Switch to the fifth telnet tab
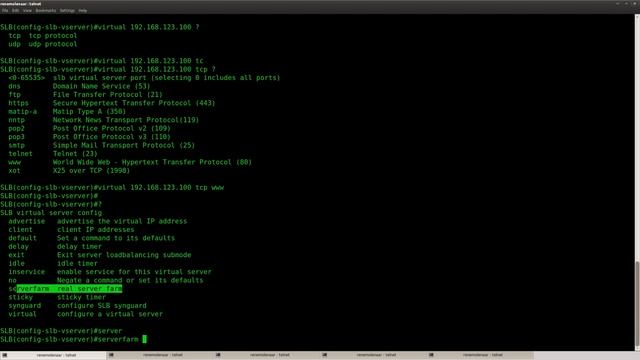Screen dimensions: 640x360 pos(481,356)
